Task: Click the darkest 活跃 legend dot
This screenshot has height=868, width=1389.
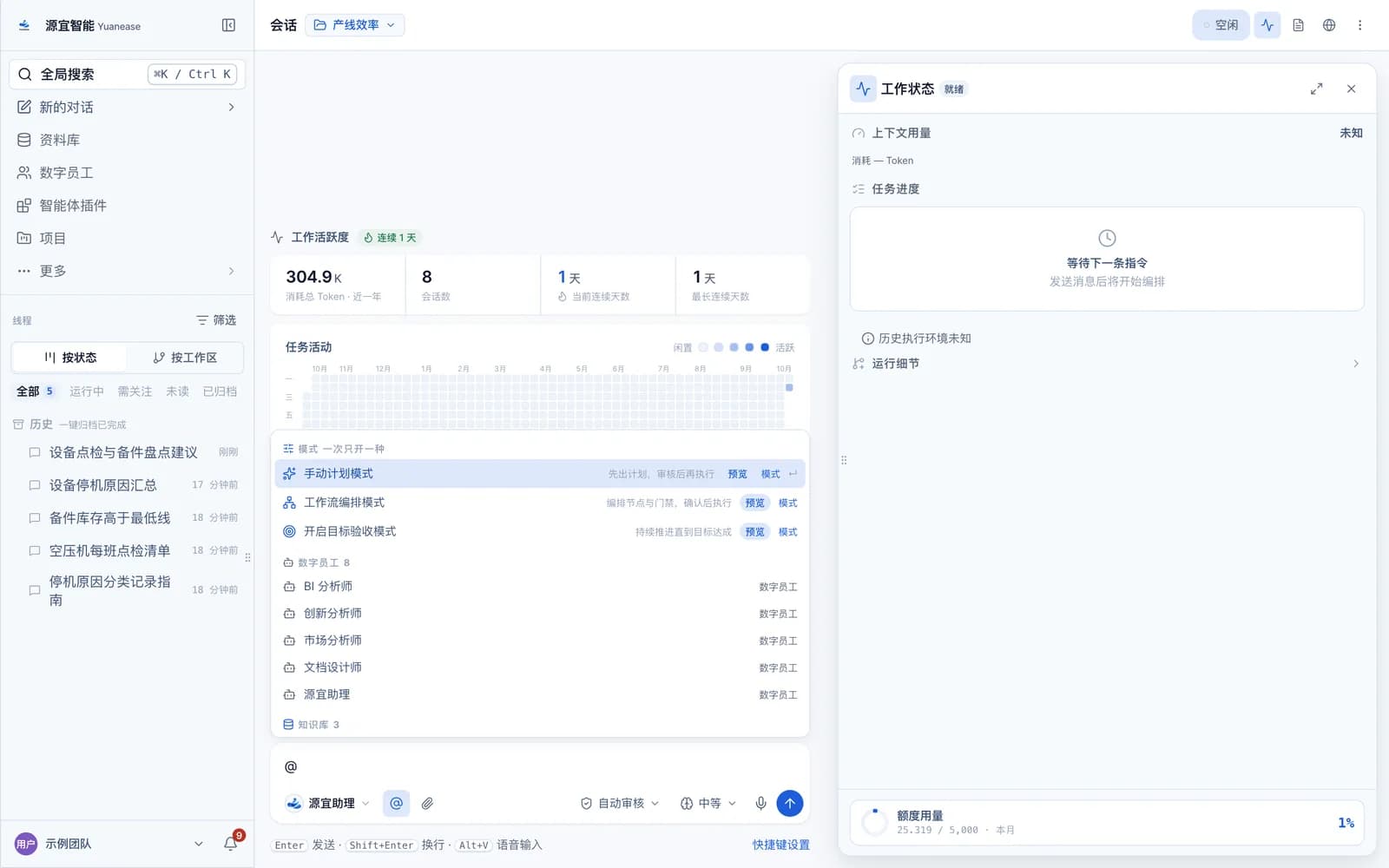Action: [x=765, y=347]
